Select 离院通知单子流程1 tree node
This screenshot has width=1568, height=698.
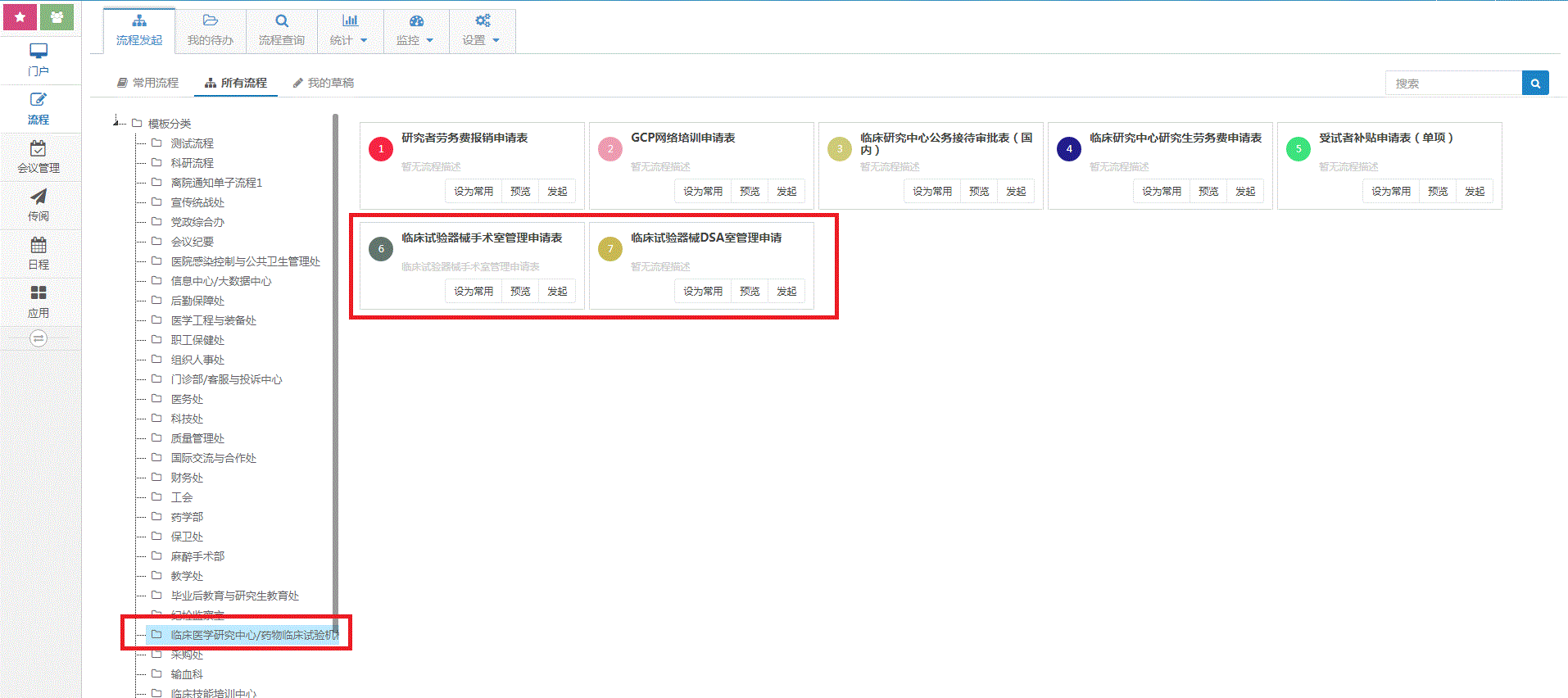(216, 183)
